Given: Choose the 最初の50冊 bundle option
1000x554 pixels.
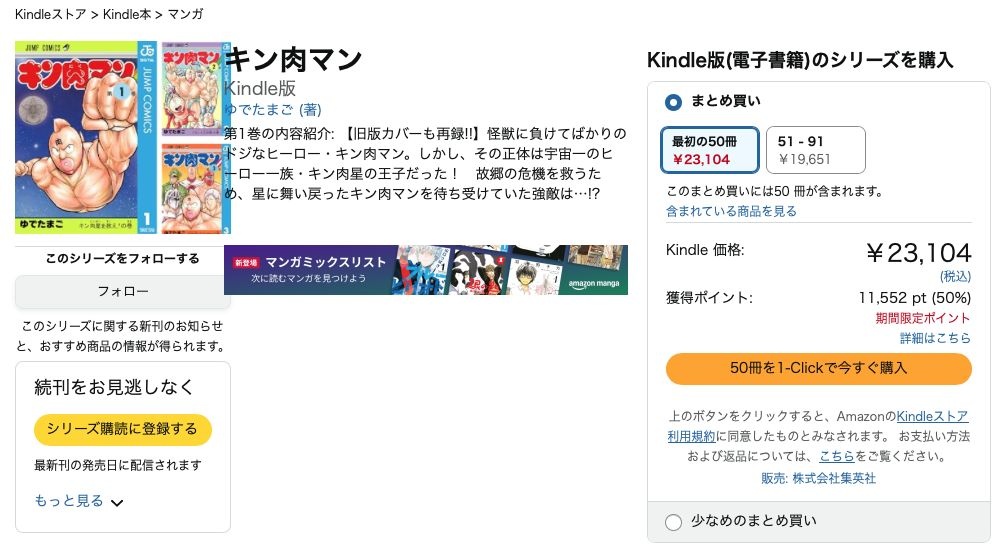Looking at the screenshot, I should click(x=710, y=150).
